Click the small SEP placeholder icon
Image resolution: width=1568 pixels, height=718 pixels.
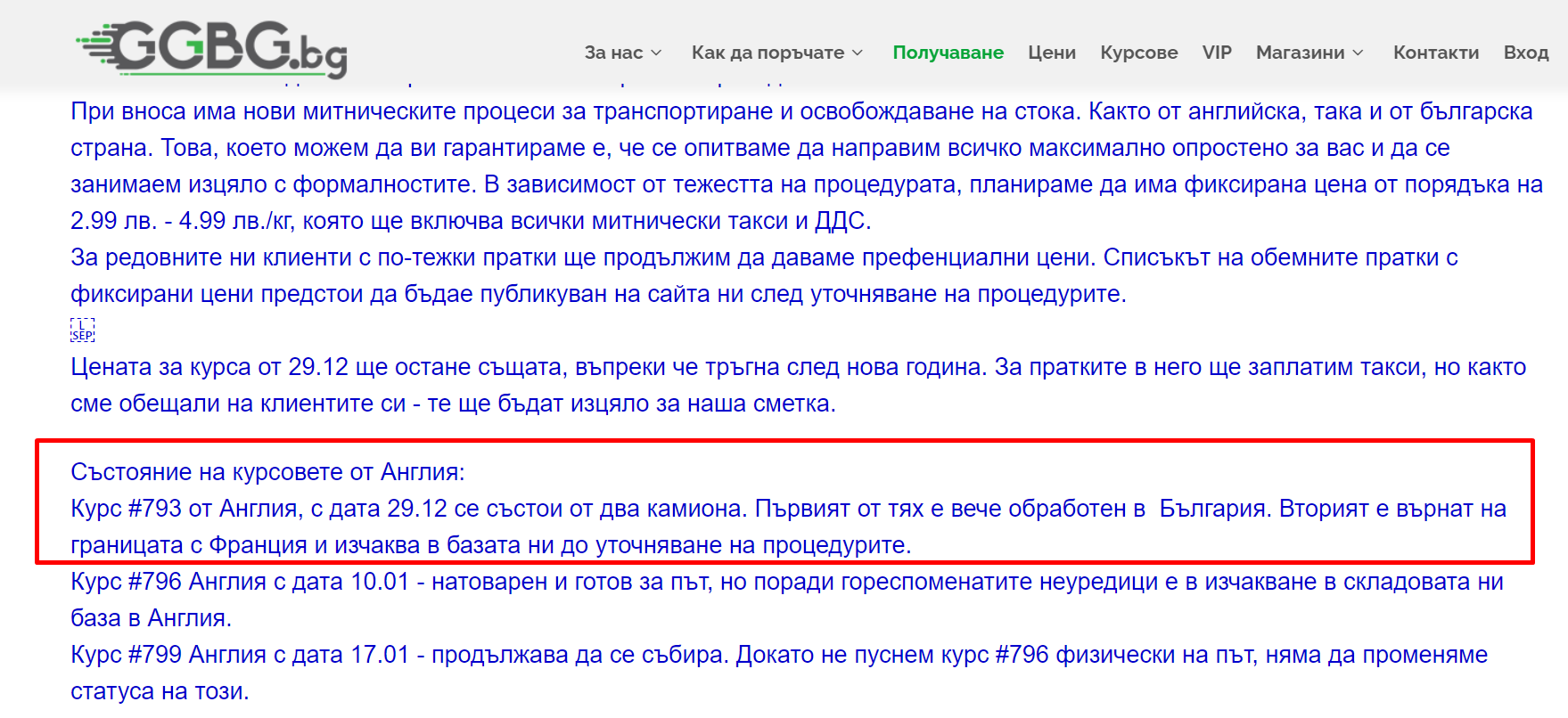(82, 330)
